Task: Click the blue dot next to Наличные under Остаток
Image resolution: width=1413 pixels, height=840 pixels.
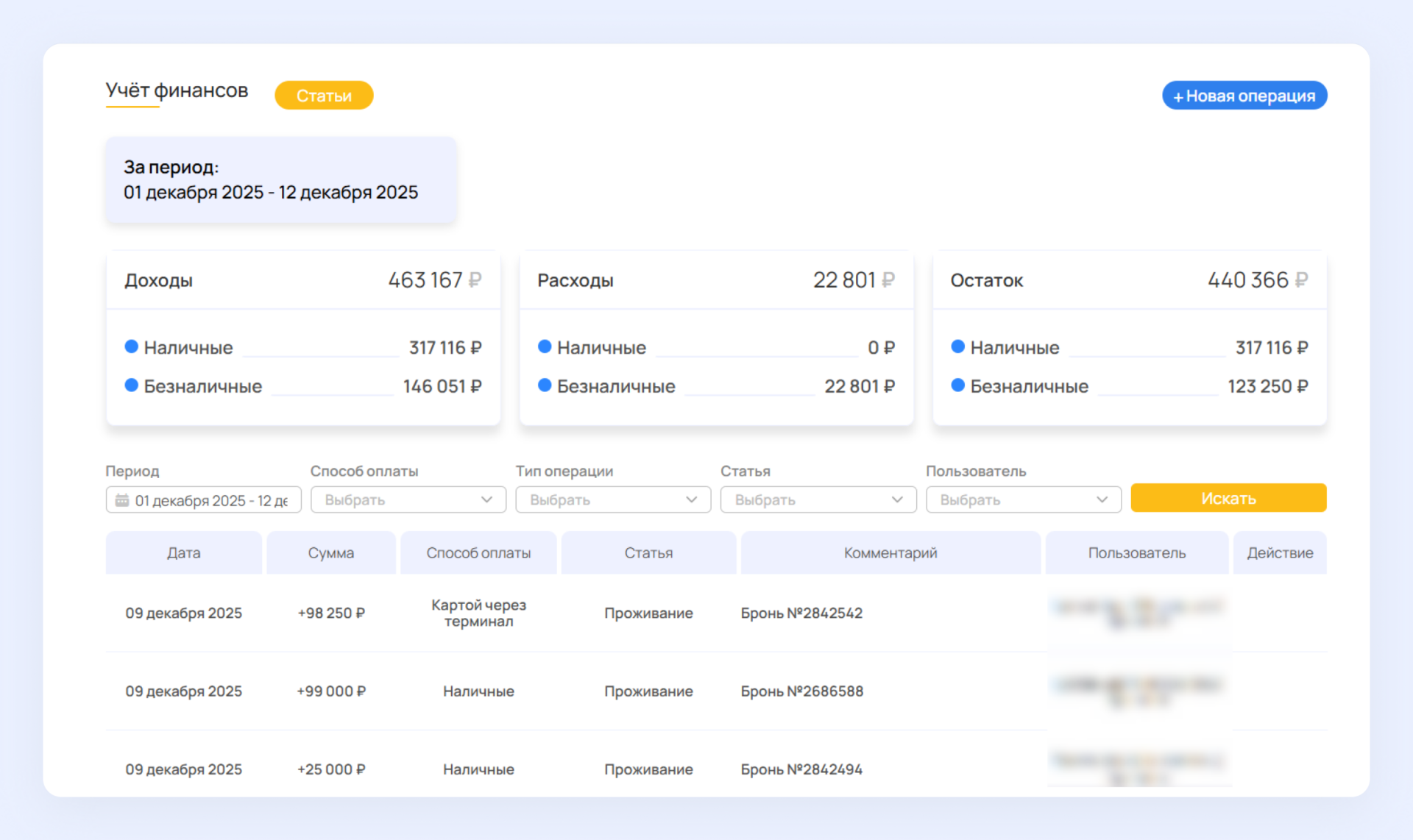Action: 957,346
